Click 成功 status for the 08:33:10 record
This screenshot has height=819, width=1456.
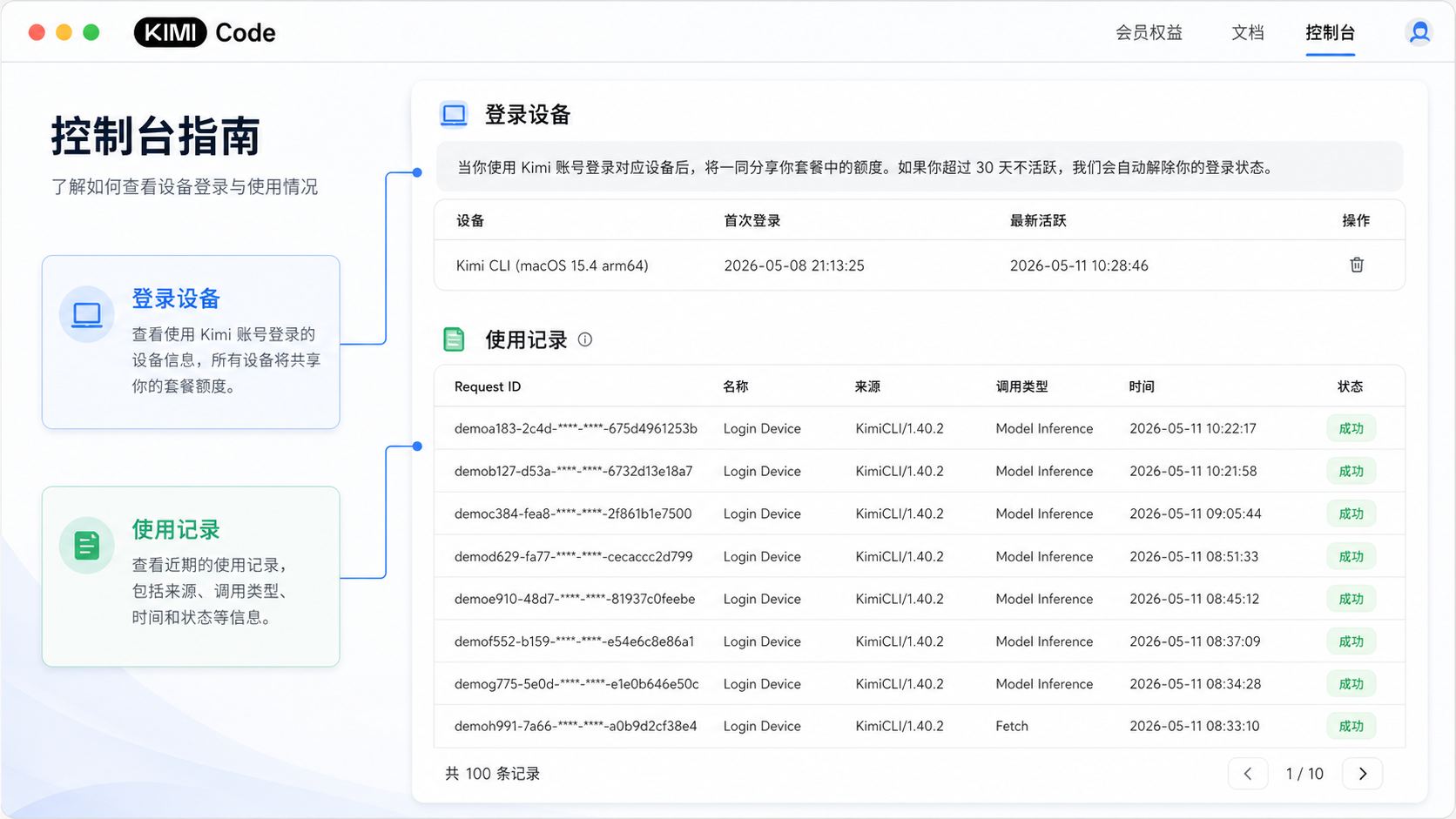click(1352, 726)
